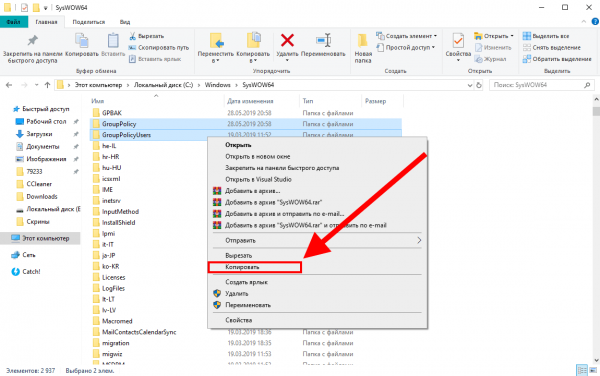Choose Вырезать in the context menu
Viewport: 600px width, 376px height.
pyautogui.click(x=238, y=256)
